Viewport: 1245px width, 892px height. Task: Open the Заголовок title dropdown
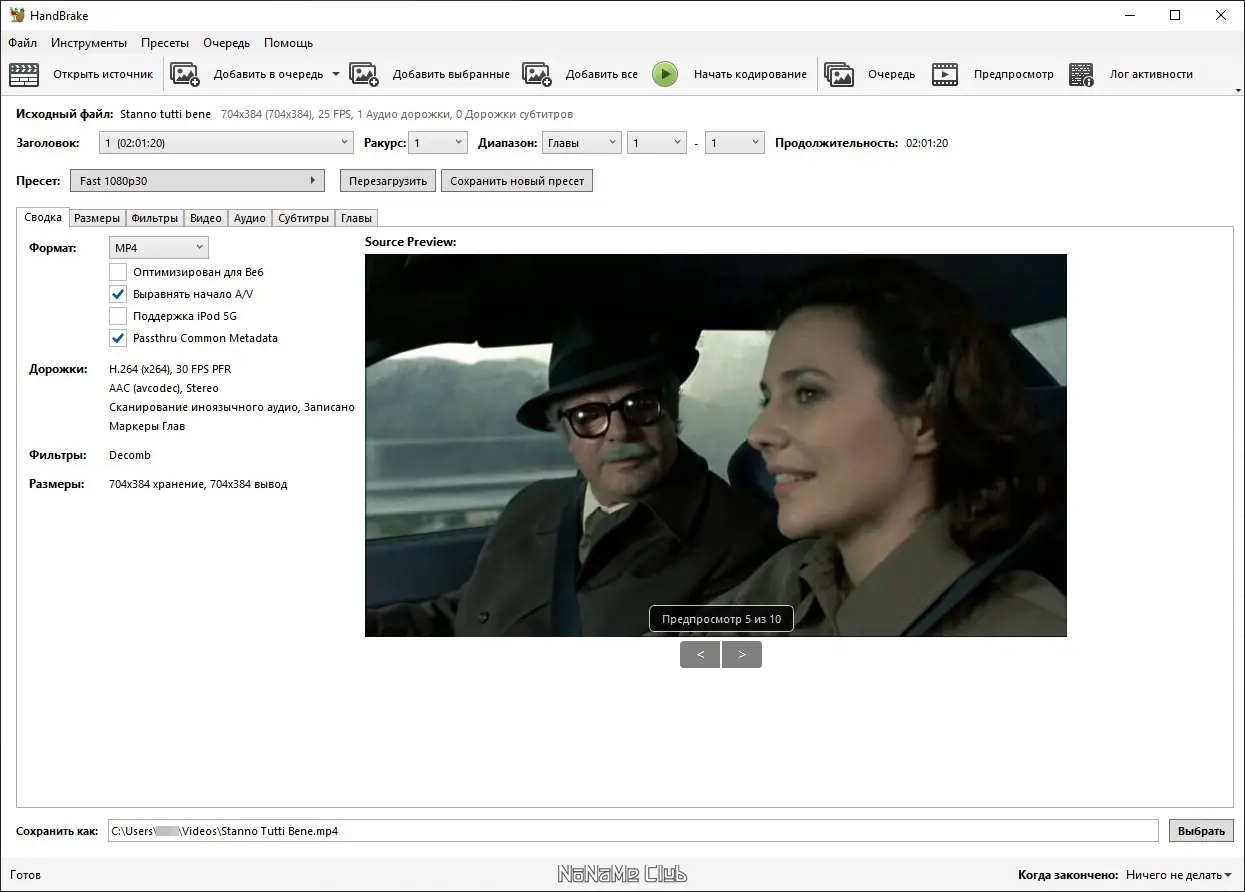[226, 143]
